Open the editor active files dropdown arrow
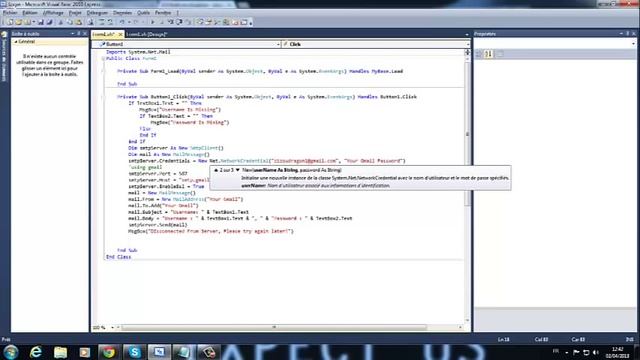This screenshot has width=640, height=360. click(x=467, y=34)
